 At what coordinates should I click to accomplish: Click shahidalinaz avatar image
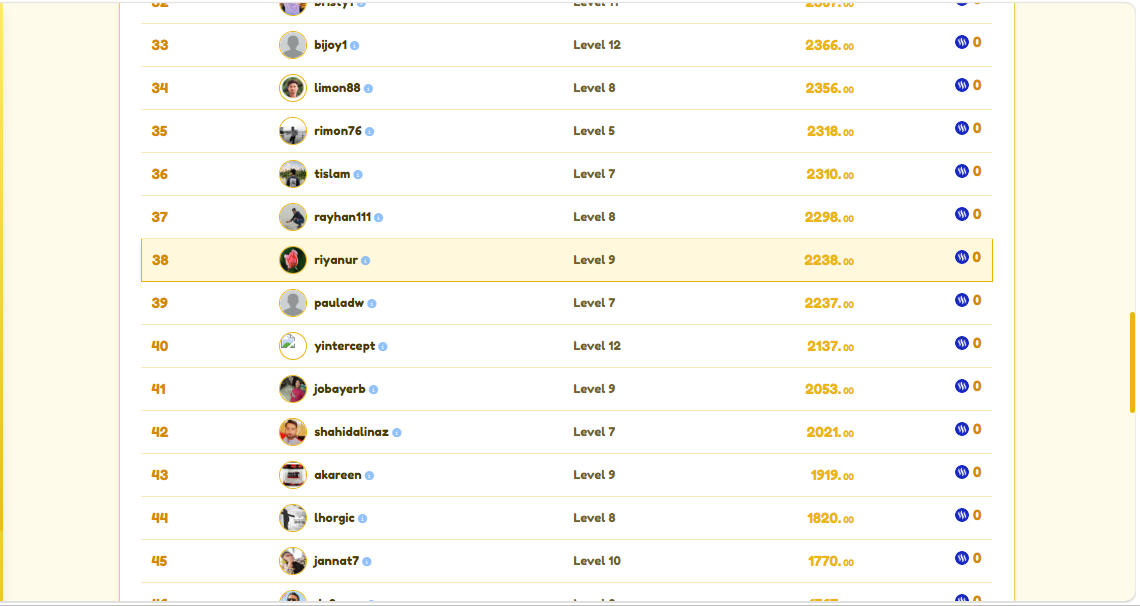pos(293,432)
